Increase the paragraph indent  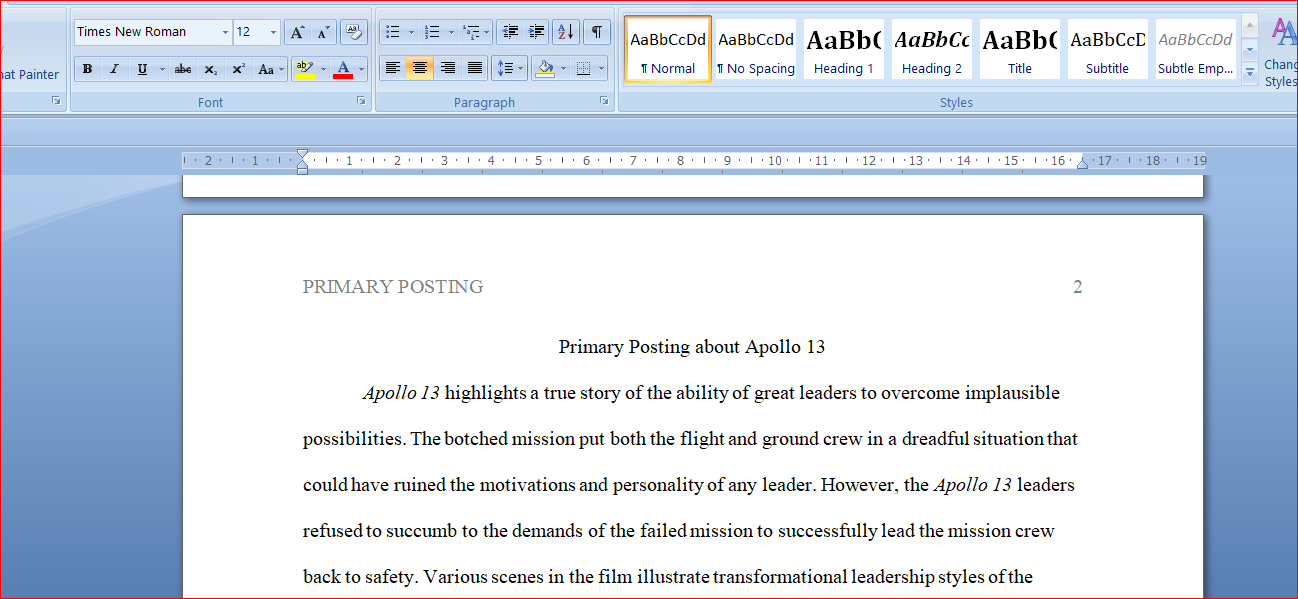[536, 32]
